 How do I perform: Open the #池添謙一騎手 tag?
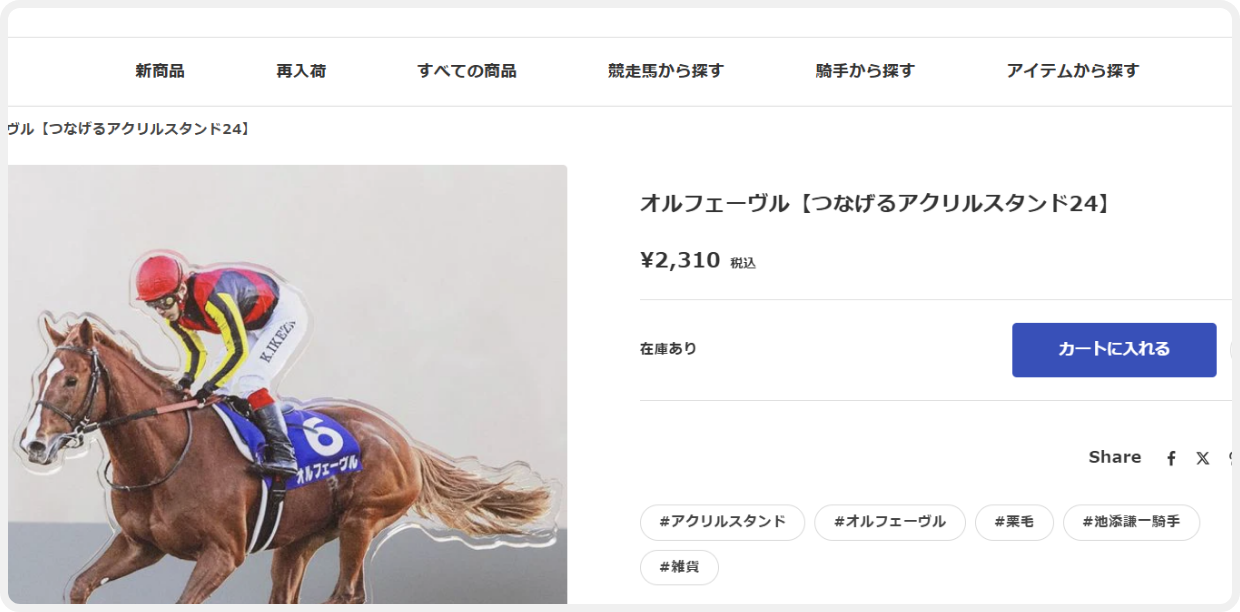1131,522
